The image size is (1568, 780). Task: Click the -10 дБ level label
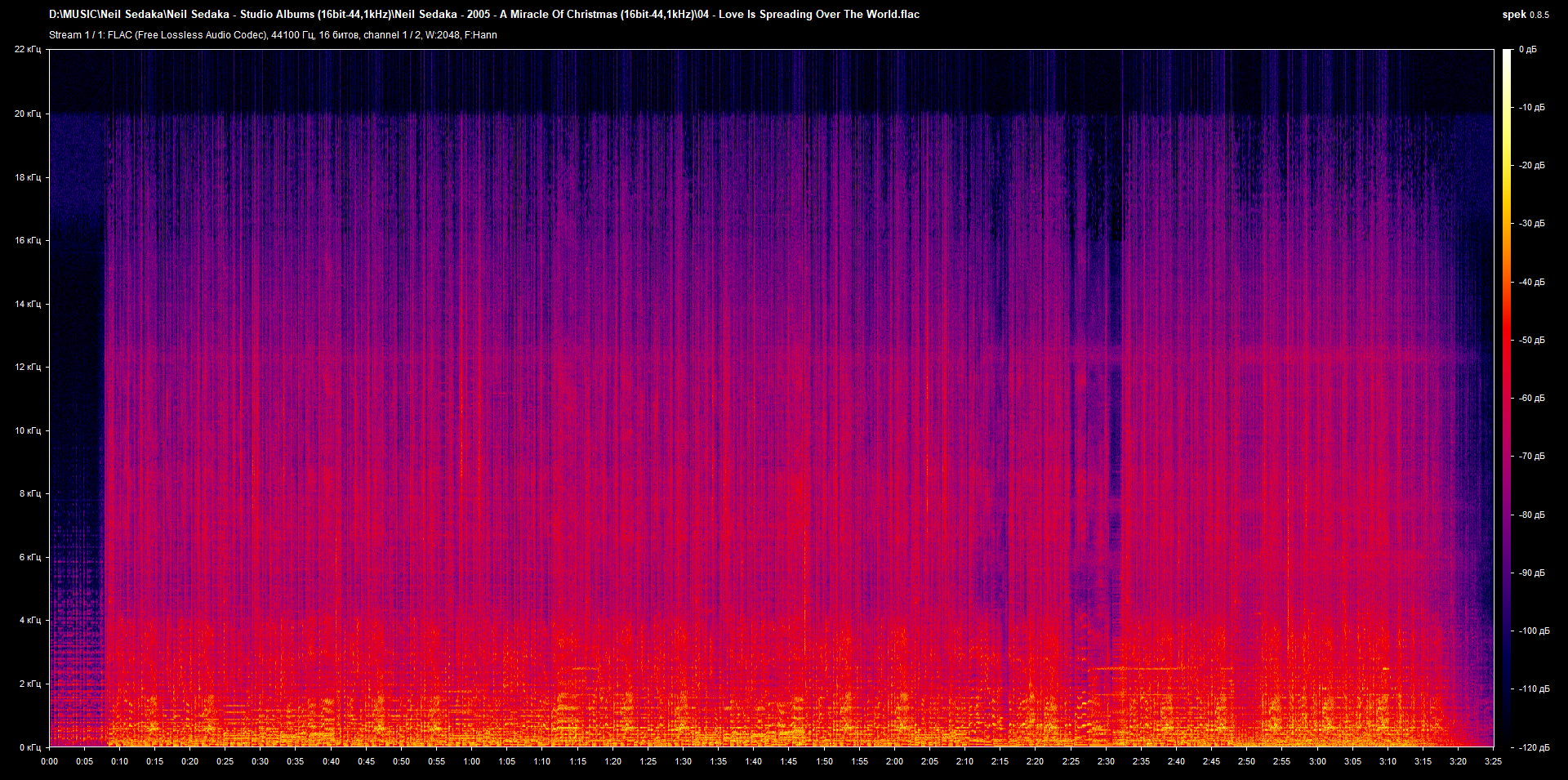[1532, 107]
